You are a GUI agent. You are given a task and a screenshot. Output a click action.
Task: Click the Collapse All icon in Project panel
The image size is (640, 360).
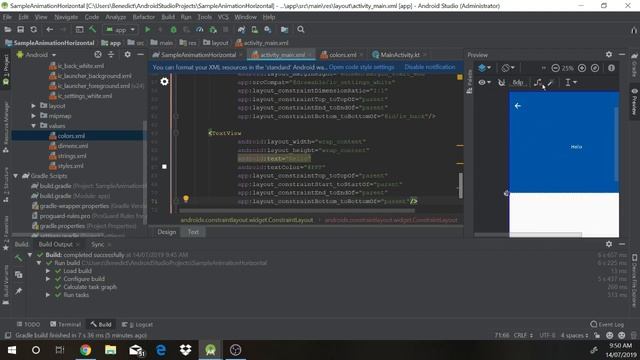pyautogui.click(x=111, y=54)
